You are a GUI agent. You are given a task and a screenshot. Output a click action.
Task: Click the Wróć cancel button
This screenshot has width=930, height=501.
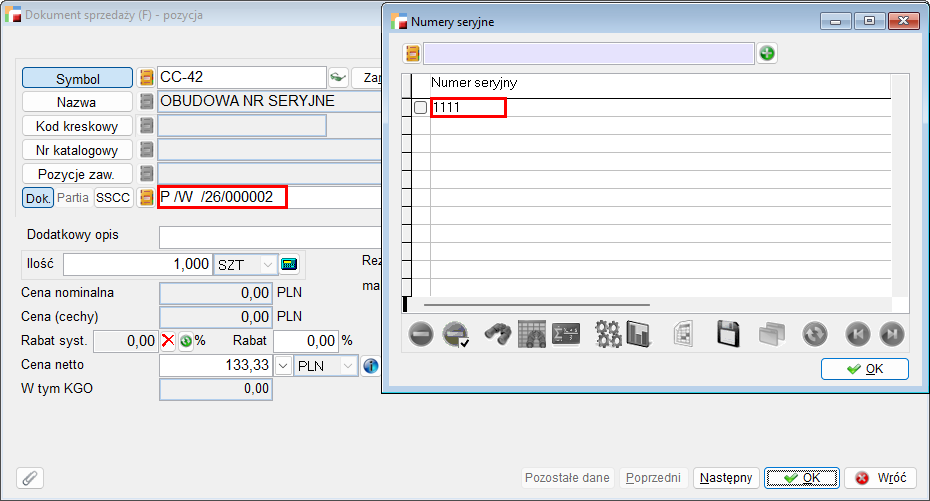880,478
